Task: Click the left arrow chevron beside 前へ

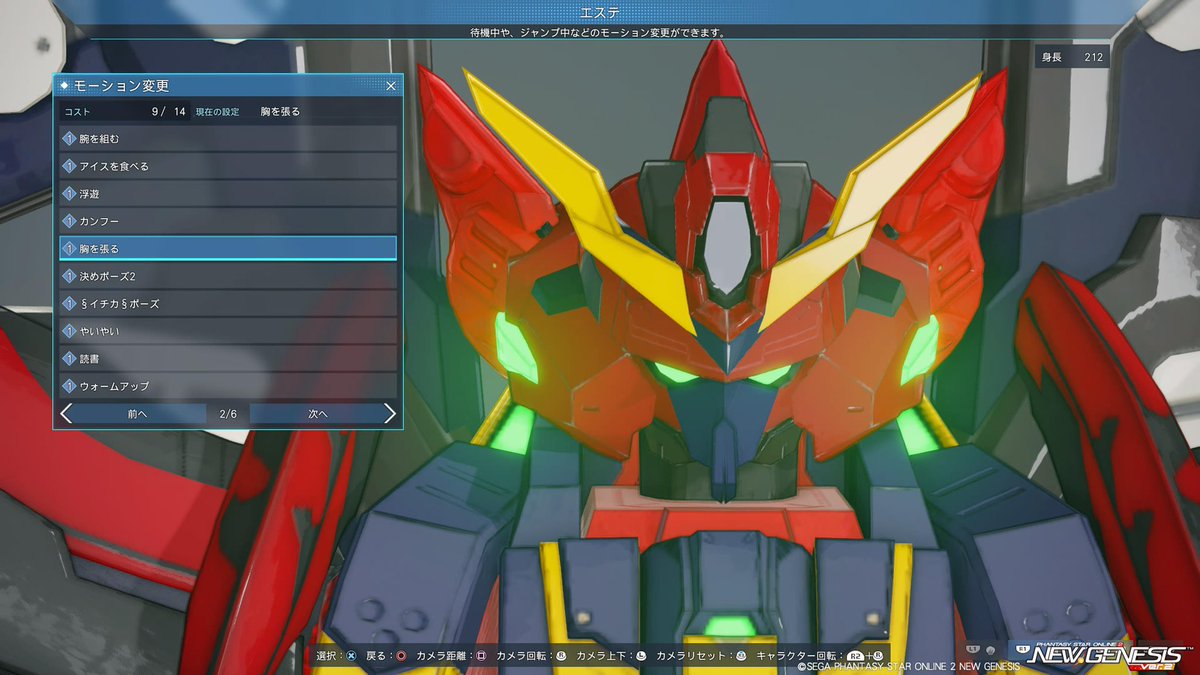Action: pos(66,413)
